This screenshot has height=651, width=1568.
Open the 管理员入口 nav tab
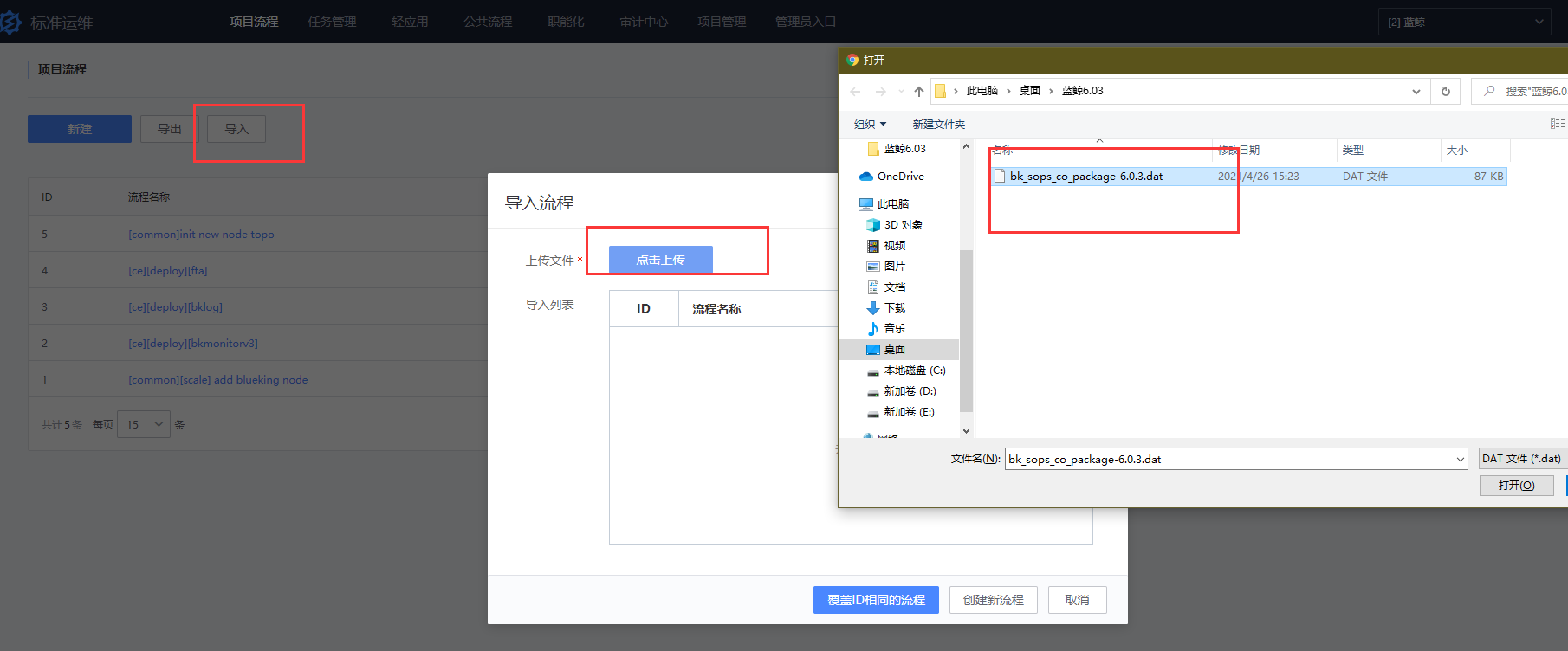[x=806, y=22]
